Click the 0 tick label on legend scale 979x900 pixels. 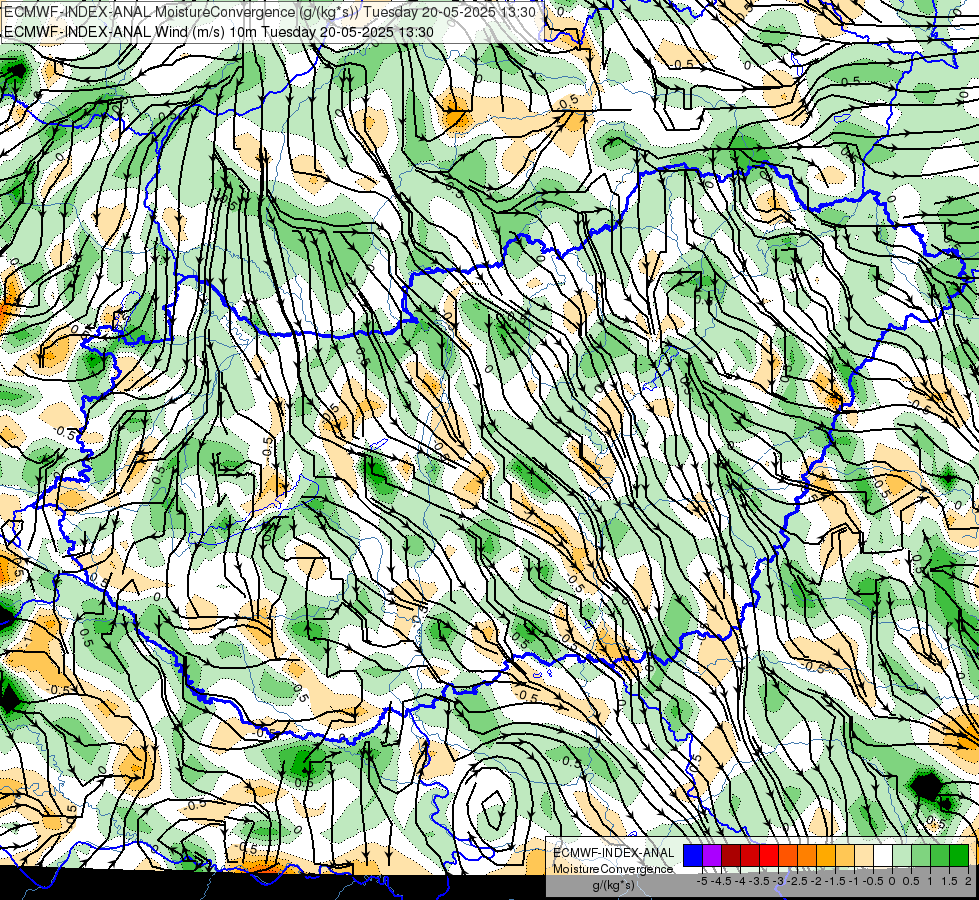(x=892, y=881)
